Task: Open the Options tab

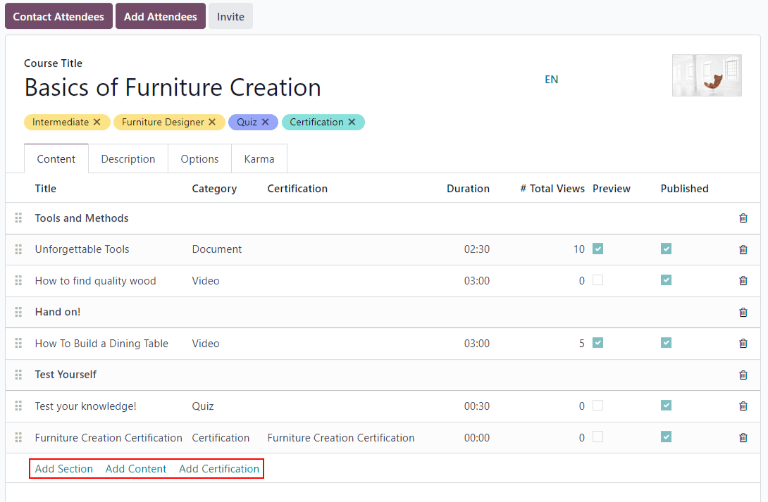Action: (x=200, y=159)
